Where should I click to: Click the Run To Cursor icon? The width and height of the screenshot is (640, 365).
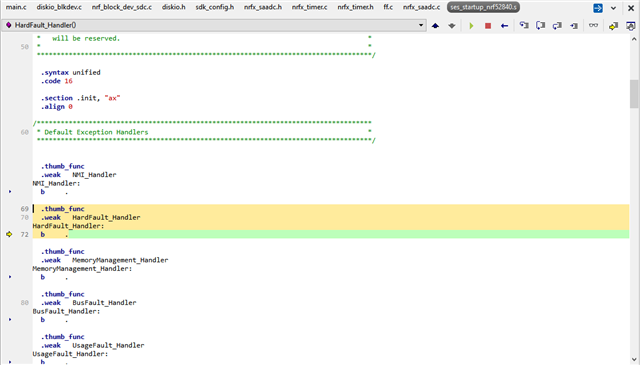coord(574,26)
